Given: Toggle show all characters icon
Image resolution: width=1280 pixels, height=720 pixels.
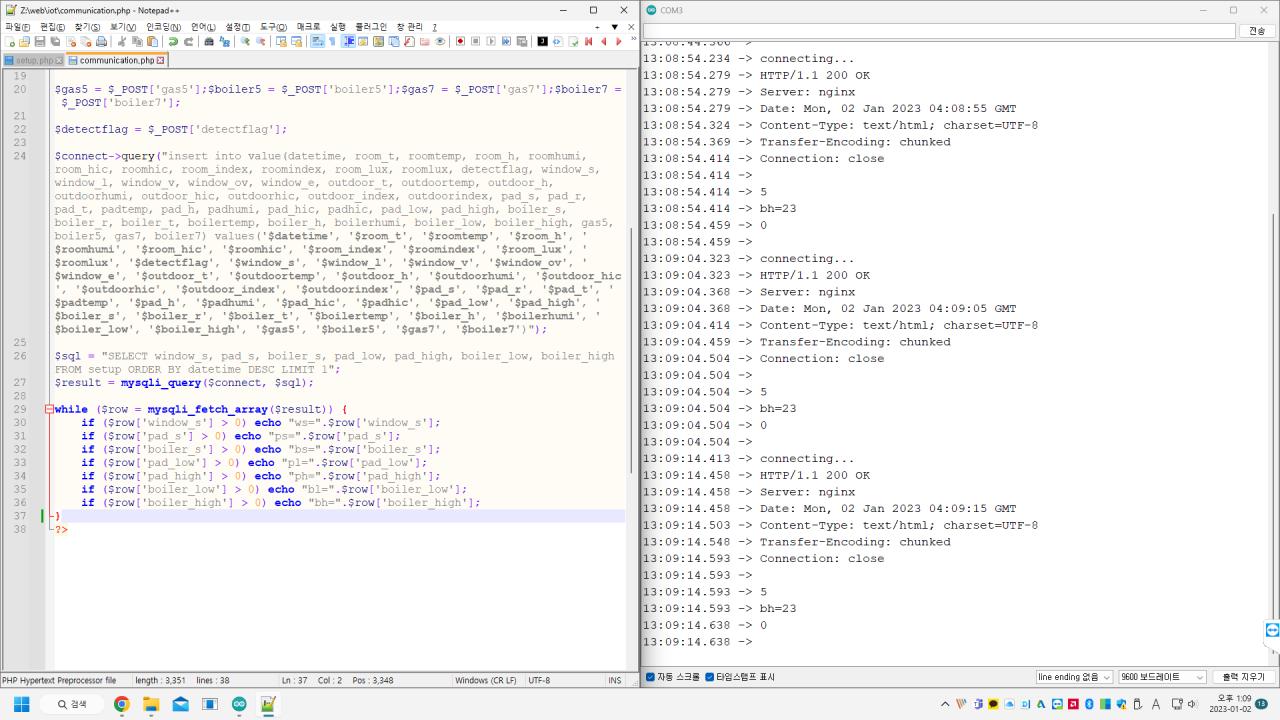Looking at the screenshot, I should pos(331,42).
